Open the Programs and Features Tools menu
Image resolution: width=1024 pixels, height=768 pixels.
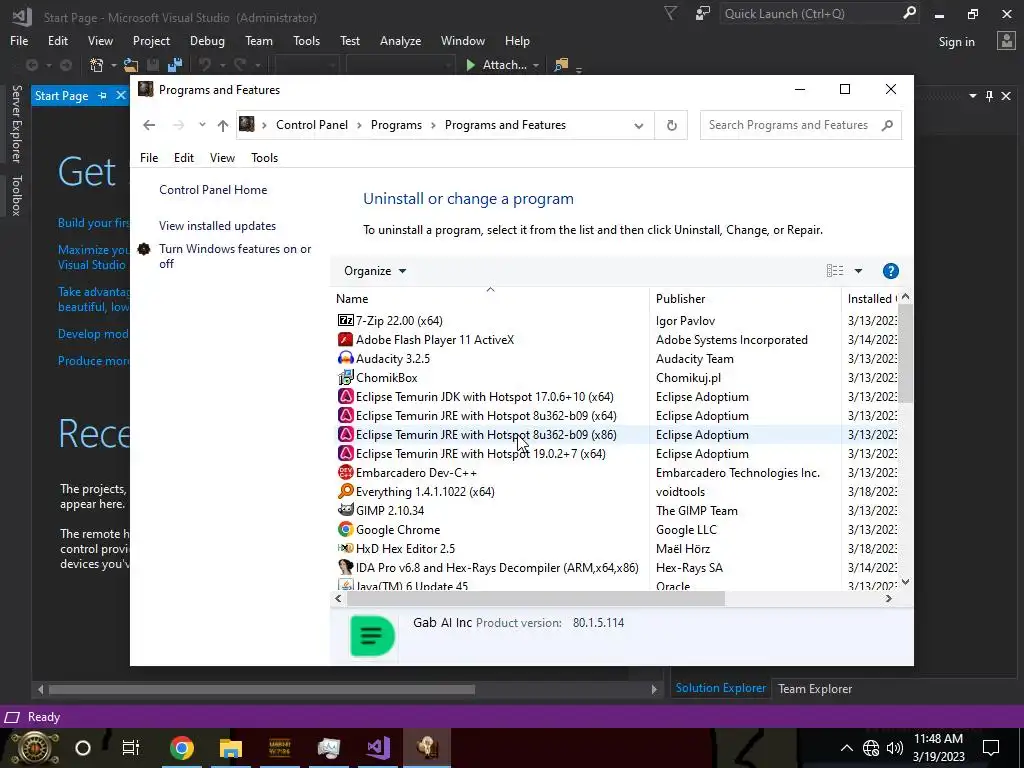click(x=264, y=157)
